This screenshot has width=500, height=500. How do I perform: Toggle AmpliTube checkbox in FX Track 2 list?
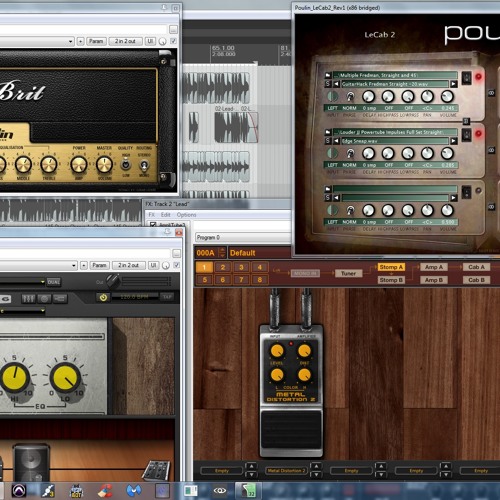coord(153,225)
